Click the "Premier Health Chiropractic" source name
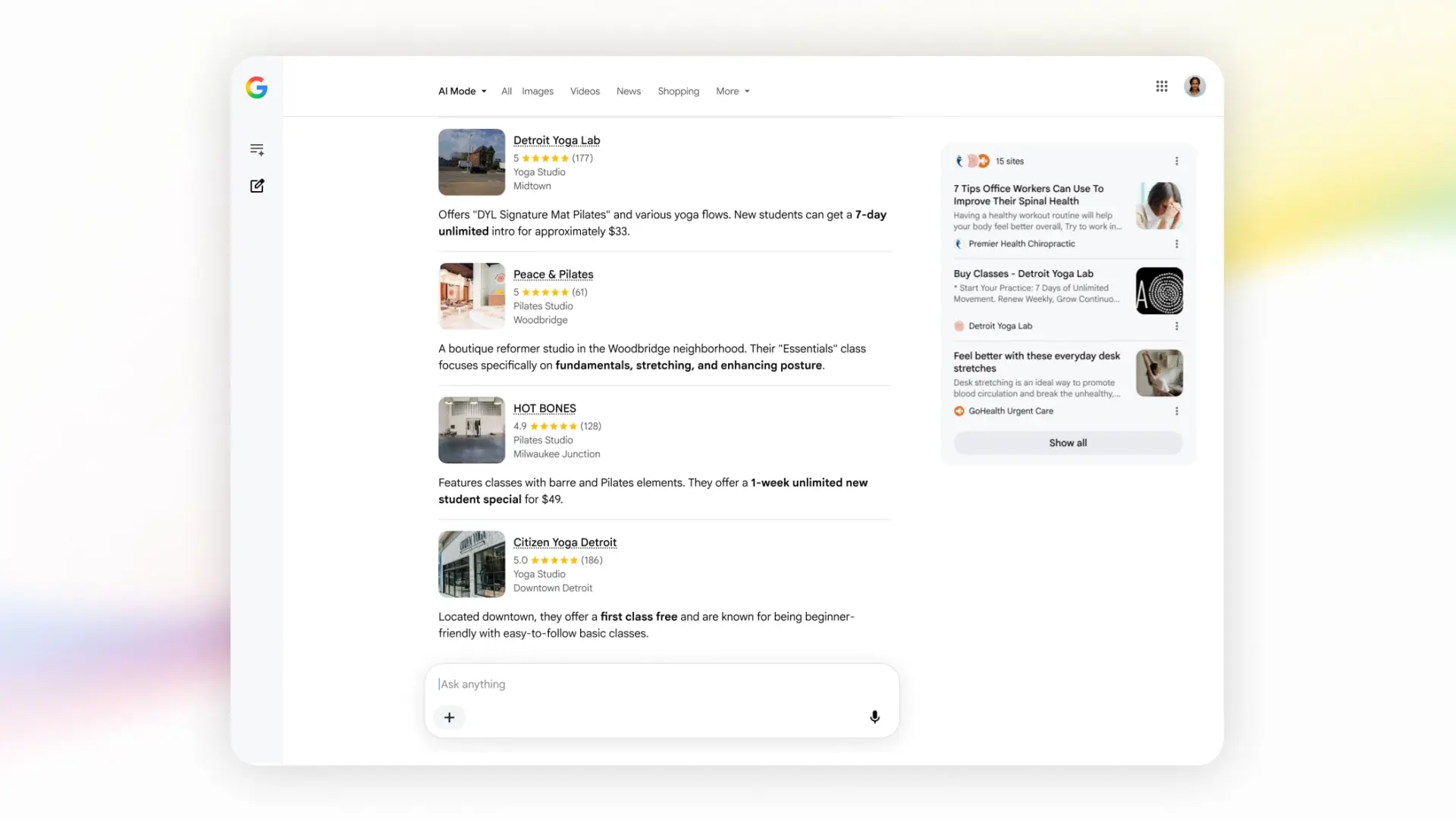 (x=1021, y=244)
